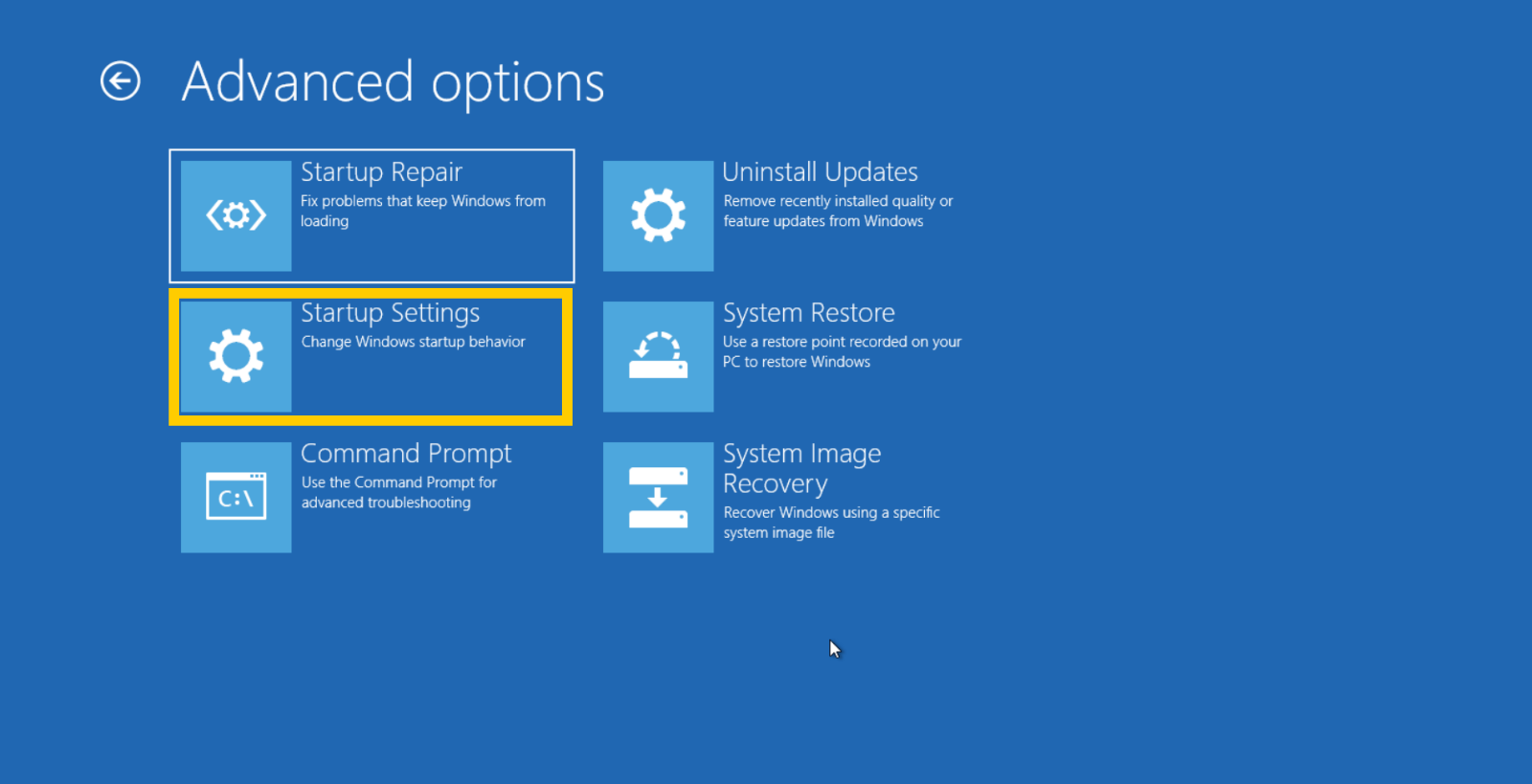Click the System Restore drive icon
1532x784 pixels.
pos(658,356)
